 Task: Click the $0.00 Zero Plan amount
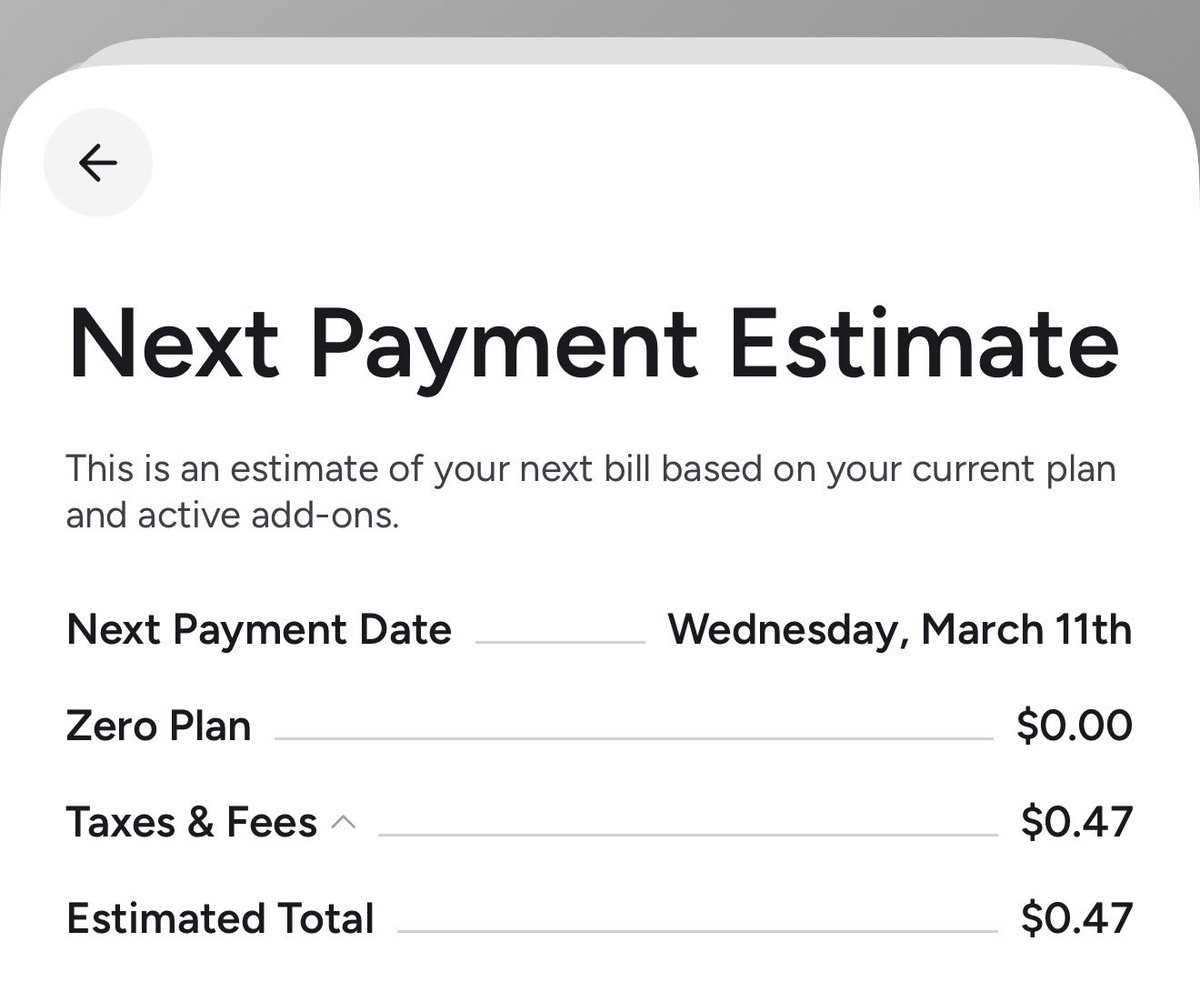tap(1074, 726)
